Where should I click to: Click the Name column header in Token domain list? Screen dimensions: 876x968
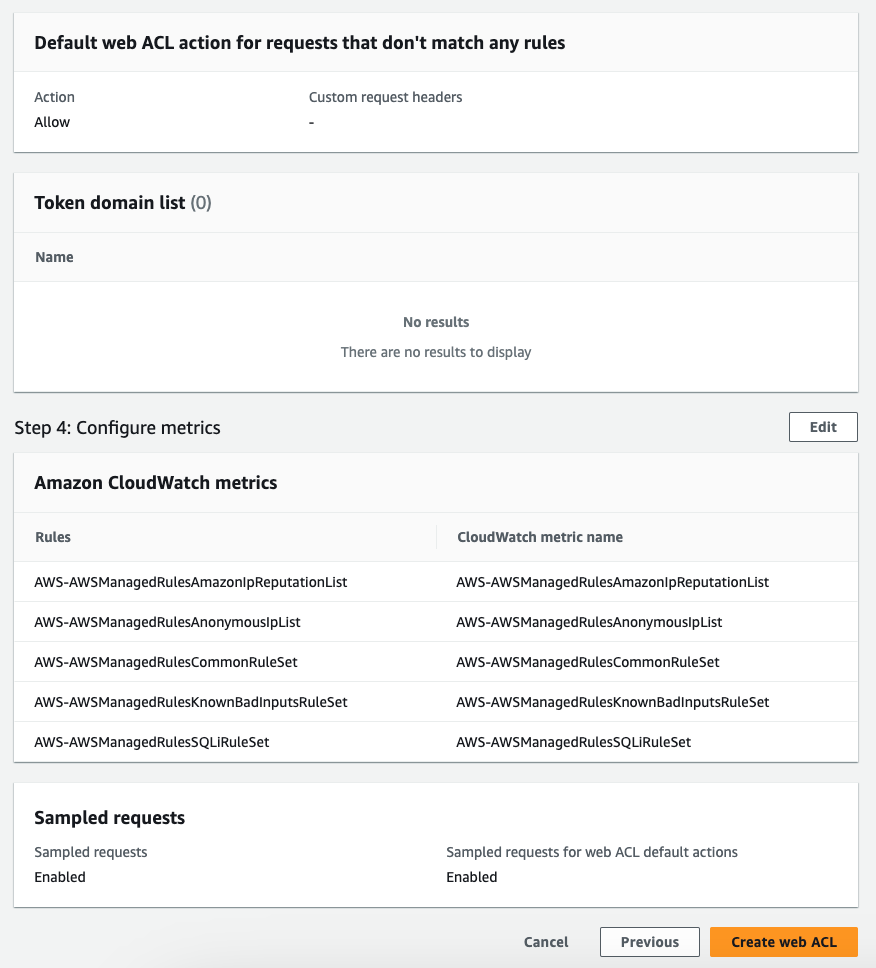point(54,257)
